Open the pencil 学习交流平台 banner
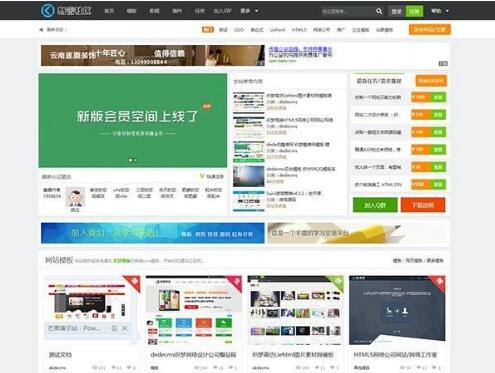 coord(358,233)
